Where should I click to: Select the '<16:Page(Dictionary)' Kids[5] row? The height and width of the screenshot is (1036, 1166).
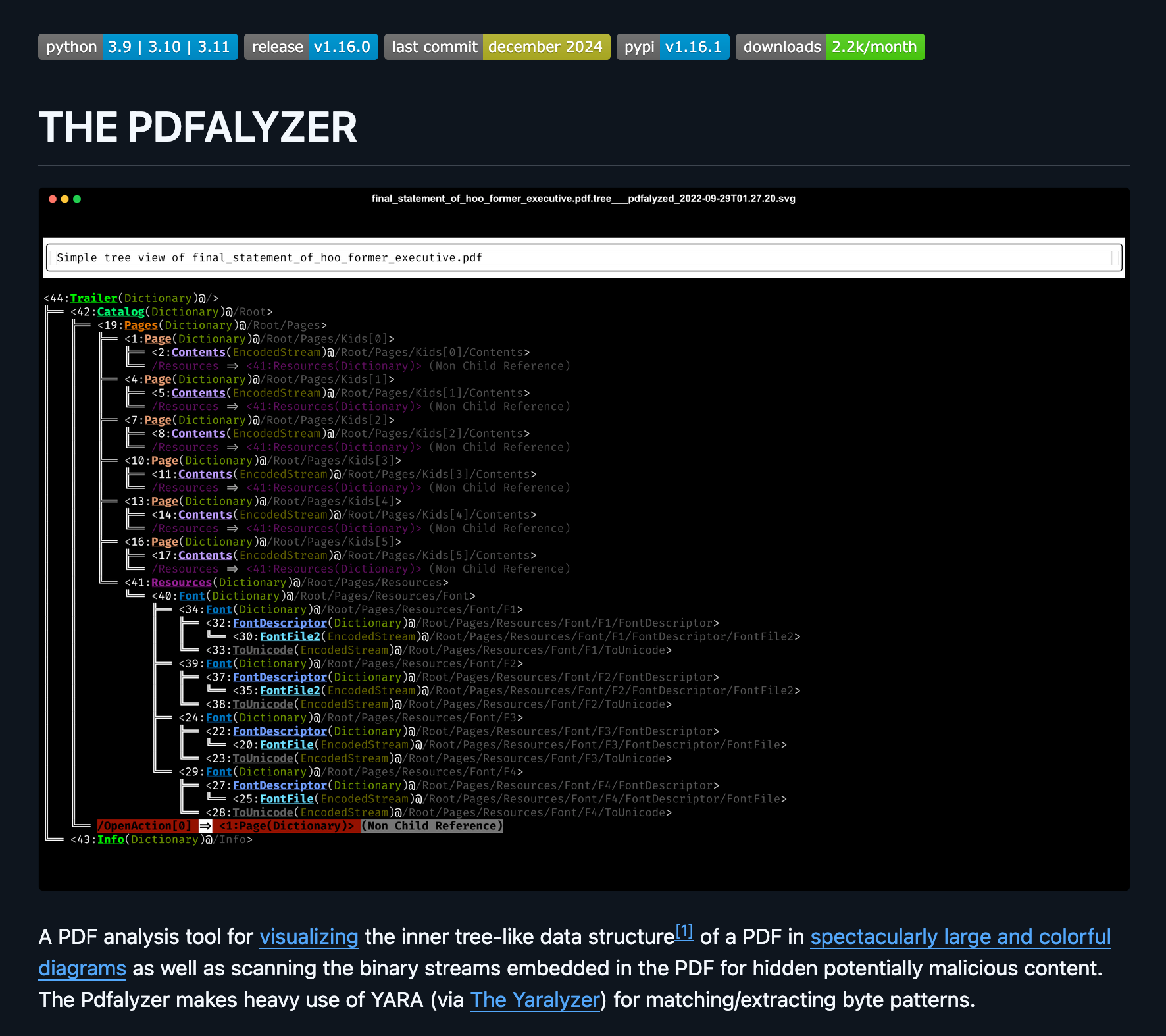click(x=263, y=542)
